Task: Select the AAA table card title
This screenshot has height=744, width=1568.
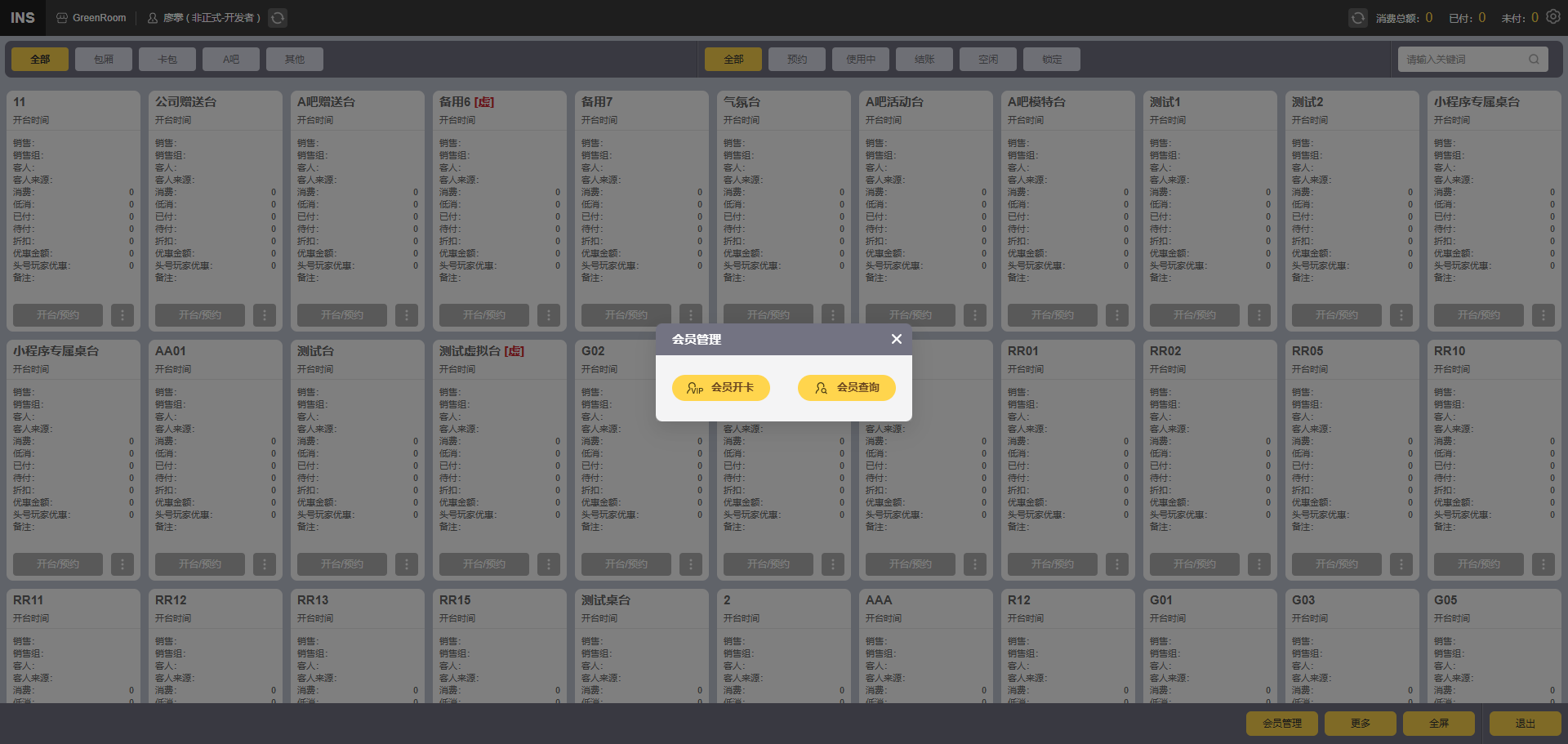Action: click(x=879, y=599)
